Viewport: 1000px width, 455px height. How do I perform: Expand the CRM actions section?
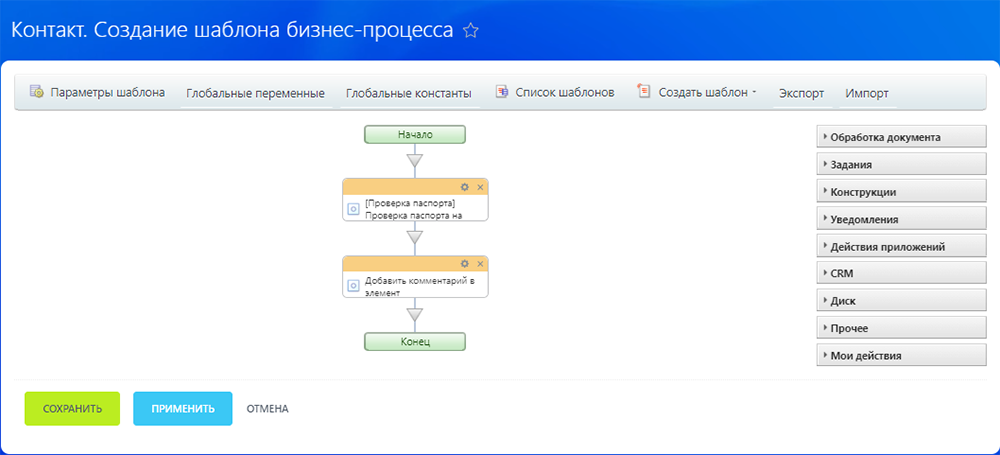(888, 273)
